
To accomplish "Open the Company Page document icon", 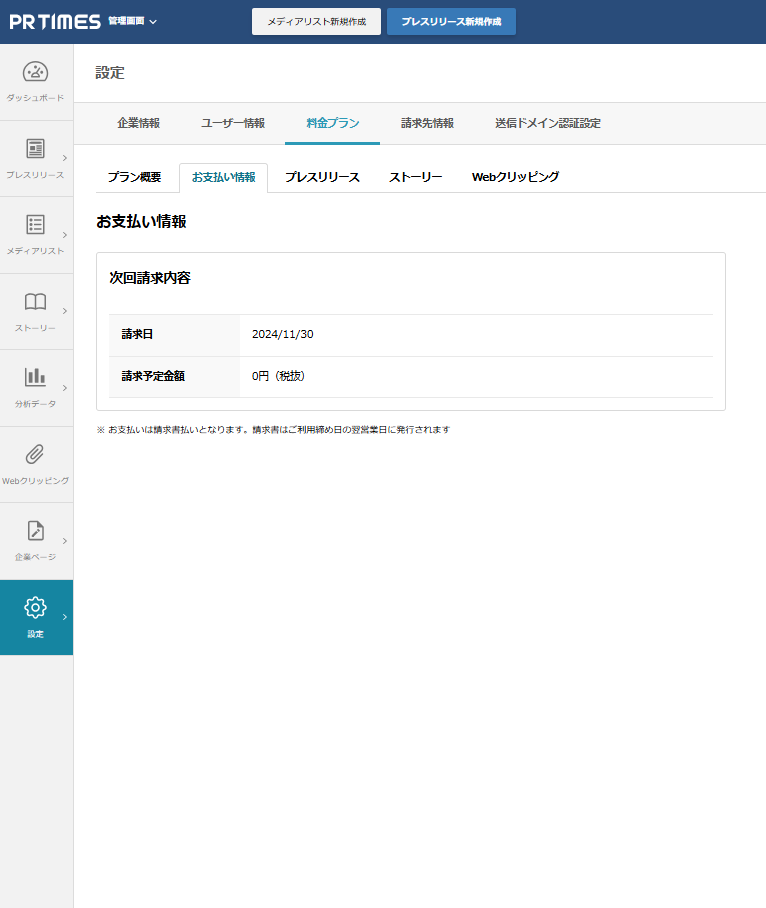I will click(x=36, y=531).
